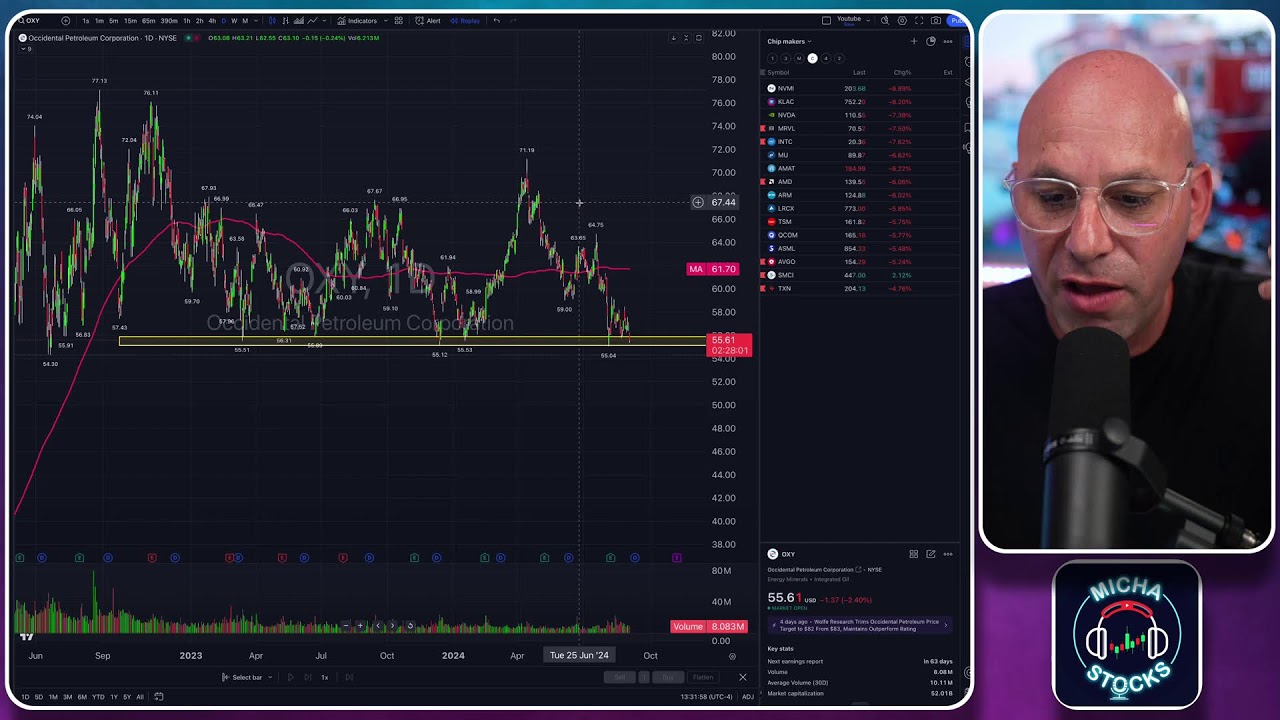Open the watchlist more options menu
This screenshot has height=720, width=1280.
tap(948, 41)
